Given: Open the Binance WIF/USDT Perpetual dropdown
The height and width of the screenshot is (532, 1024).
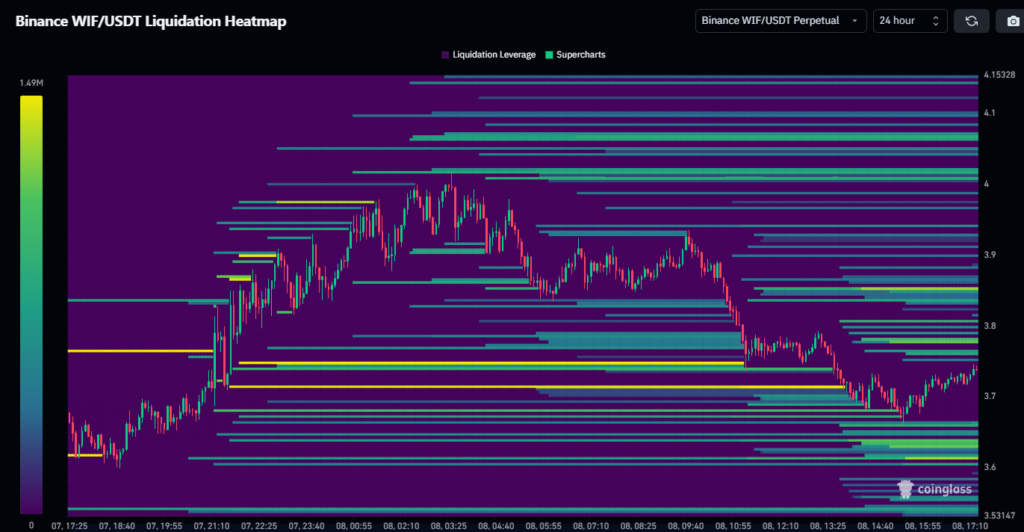Looking at the screenshot, I should click(780, 21).
